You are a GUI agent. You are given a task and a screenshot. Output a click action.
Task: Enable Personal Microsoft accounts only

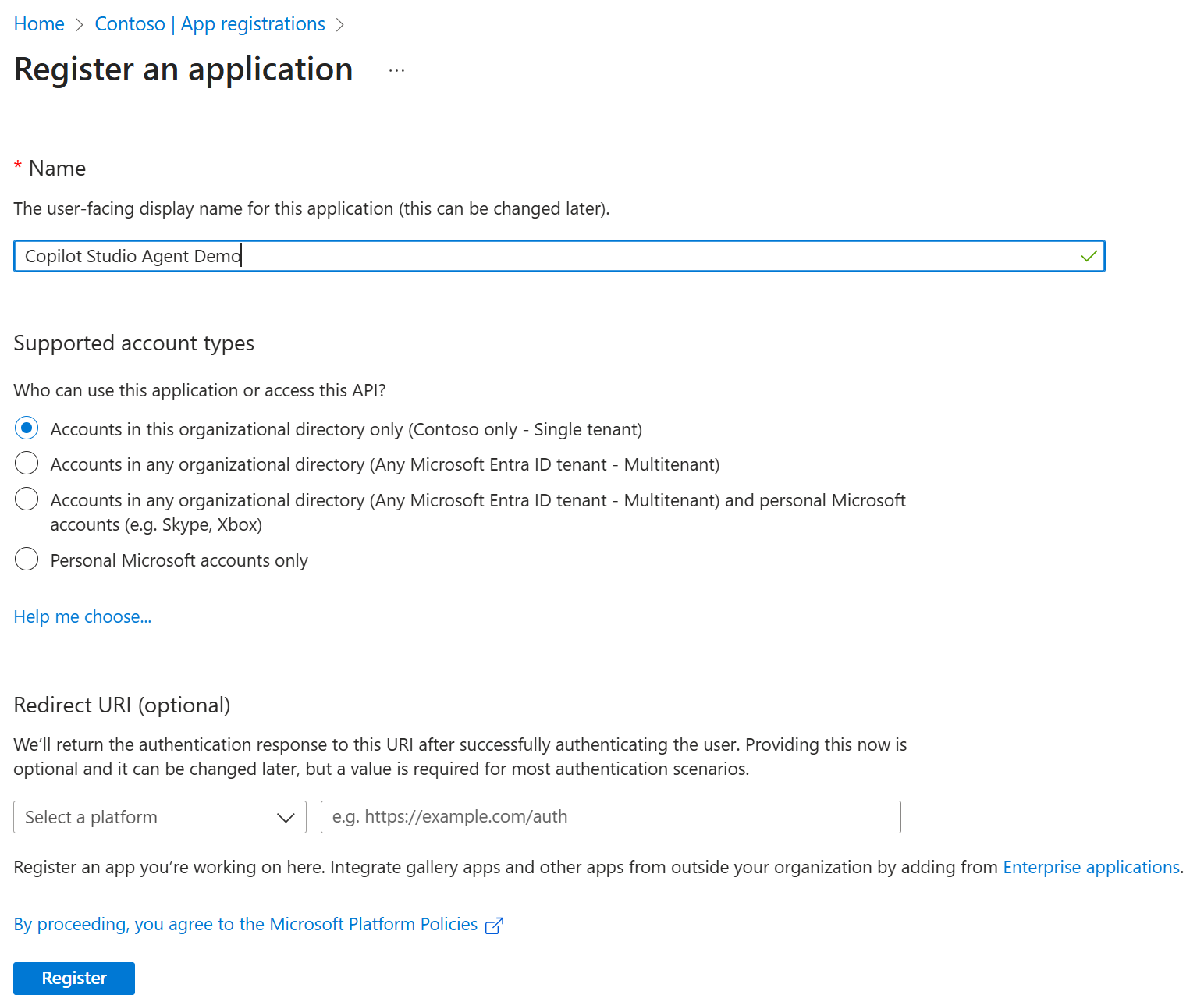point(26,559)
